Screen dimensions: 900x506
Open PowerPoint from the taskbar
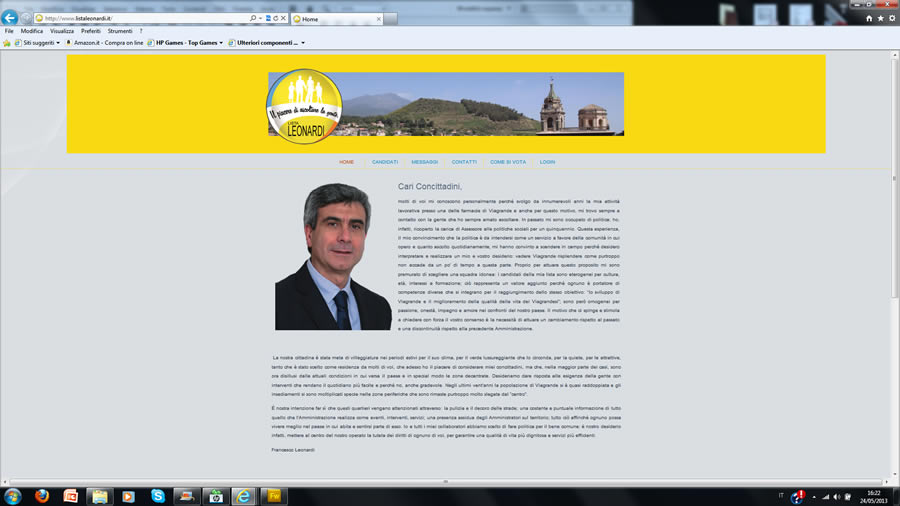[x=71, y=496]
